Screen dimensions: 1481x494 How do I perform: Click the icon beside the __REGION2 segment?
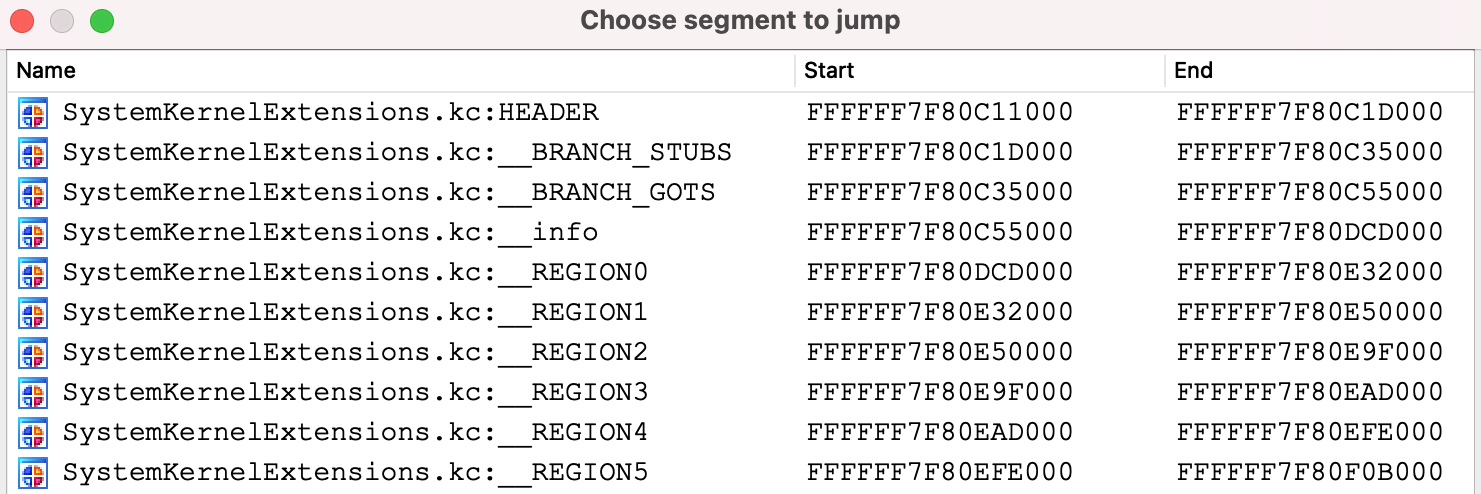[x=33, y=353]
